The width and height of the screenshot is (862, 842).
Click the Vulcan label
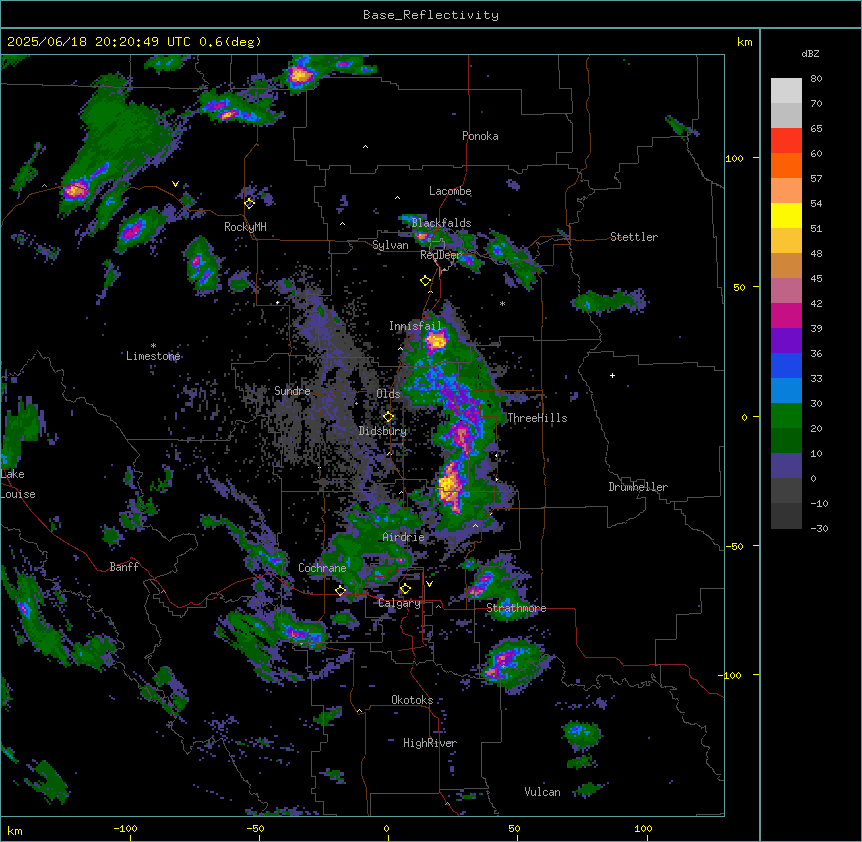pyautogui.click(x=543, y=792)
